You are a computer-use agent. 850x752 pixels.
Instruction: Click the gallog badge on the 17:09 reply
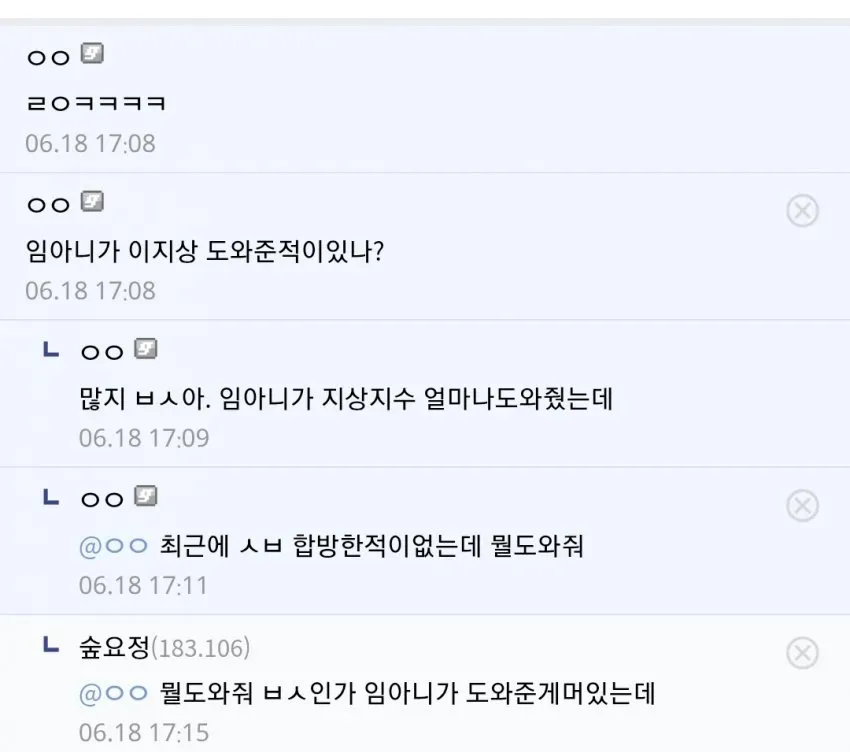click(x=146, y=349)
